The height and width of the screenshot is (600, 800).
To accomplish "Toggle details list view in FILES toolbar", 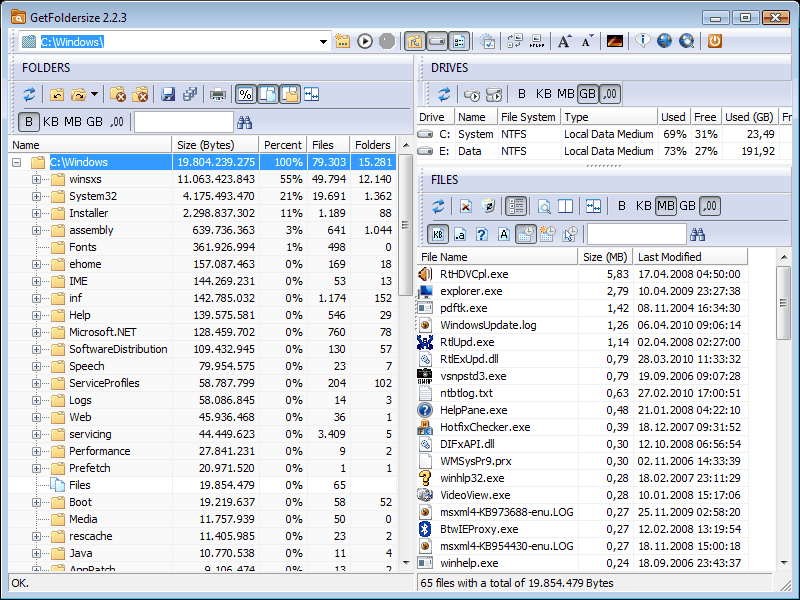I will tap(516, 206).
